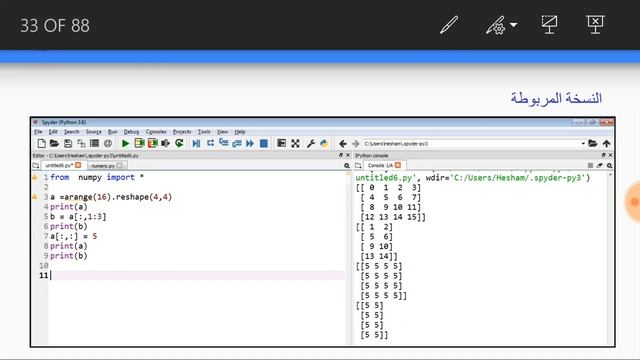This screenshot has width=640, height=360.
Task: Click the Maximize current pane icon
Action: click(x=281, y=143)
